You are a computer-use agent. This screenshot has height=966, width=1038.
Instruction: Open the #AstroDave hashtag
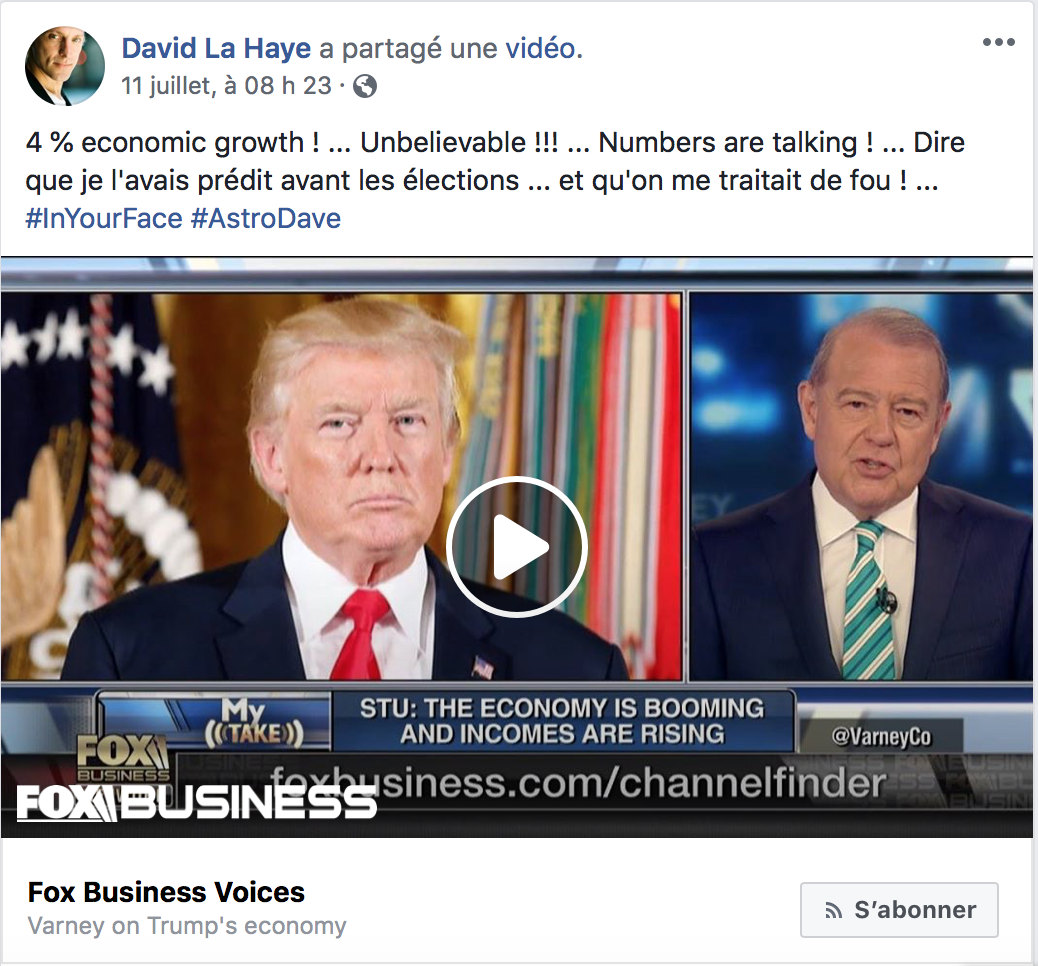(266, 218)
